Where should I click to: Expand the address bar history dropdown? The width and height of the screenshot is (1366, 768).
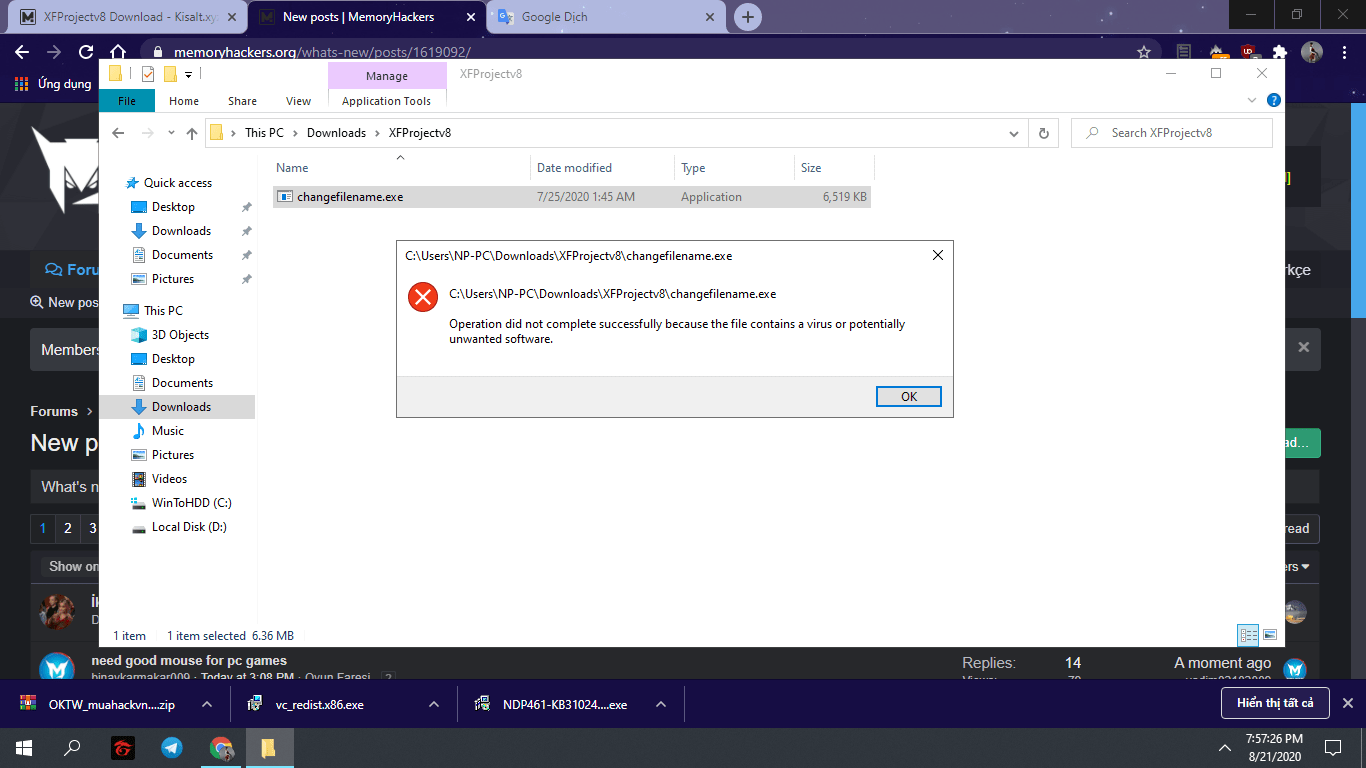coord(1014,133)
